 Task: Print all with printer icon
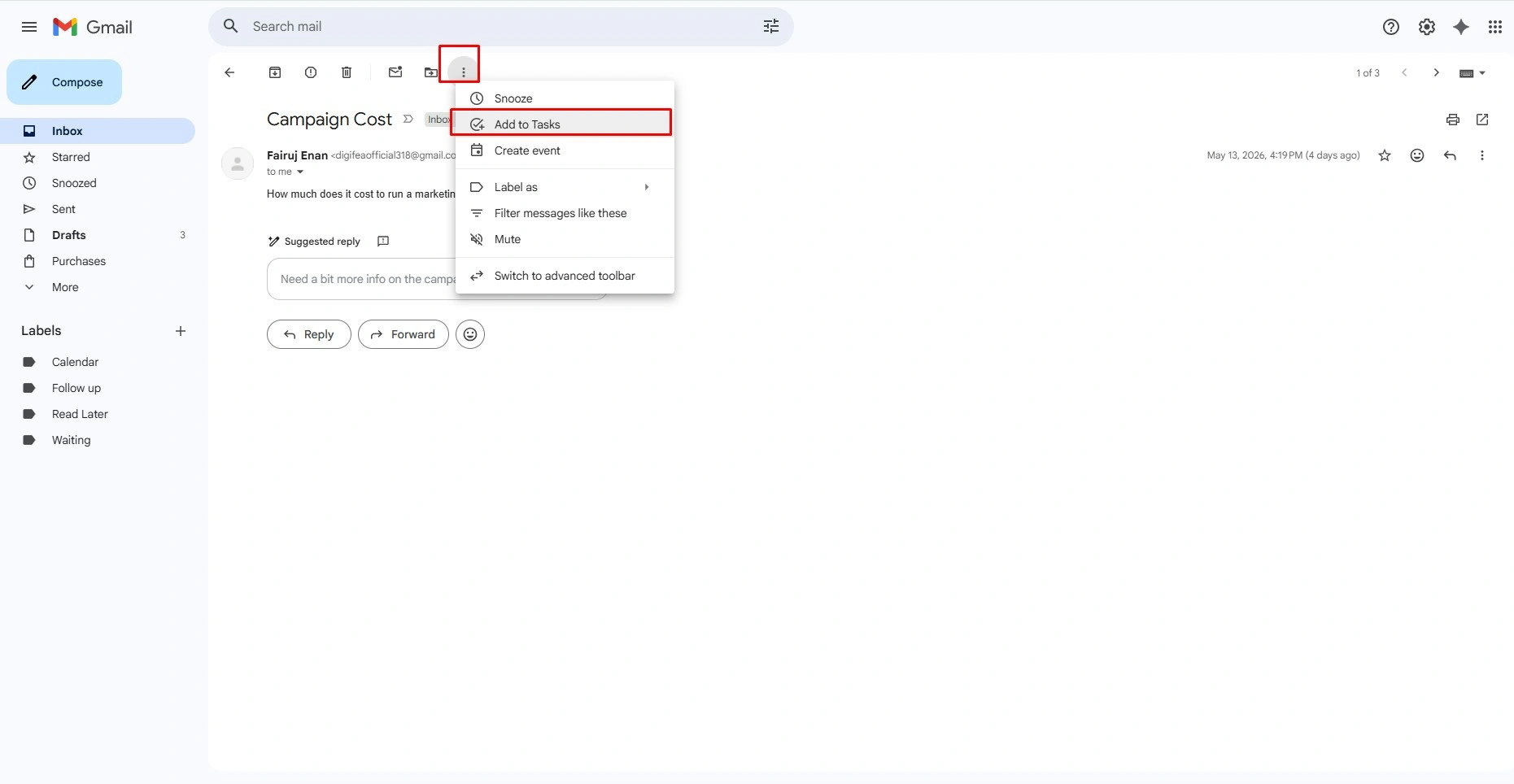(x=1453, y=120)
